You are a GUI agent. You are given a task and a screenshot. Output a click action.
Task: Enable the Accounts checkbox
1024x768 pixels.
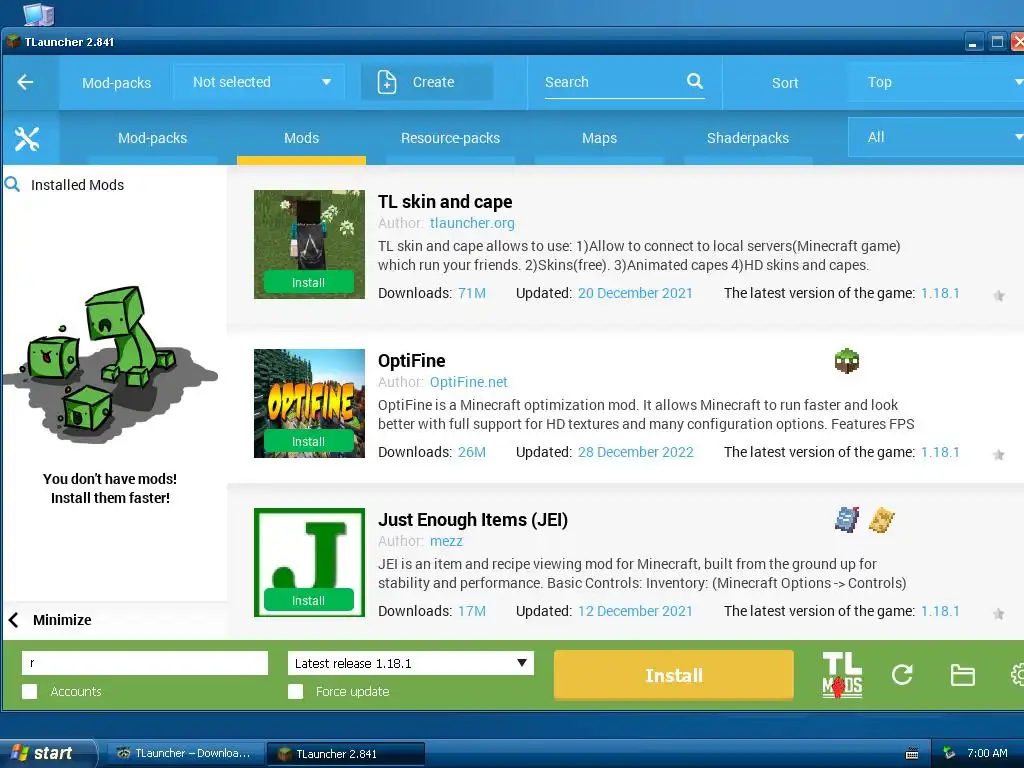(29, 692)
